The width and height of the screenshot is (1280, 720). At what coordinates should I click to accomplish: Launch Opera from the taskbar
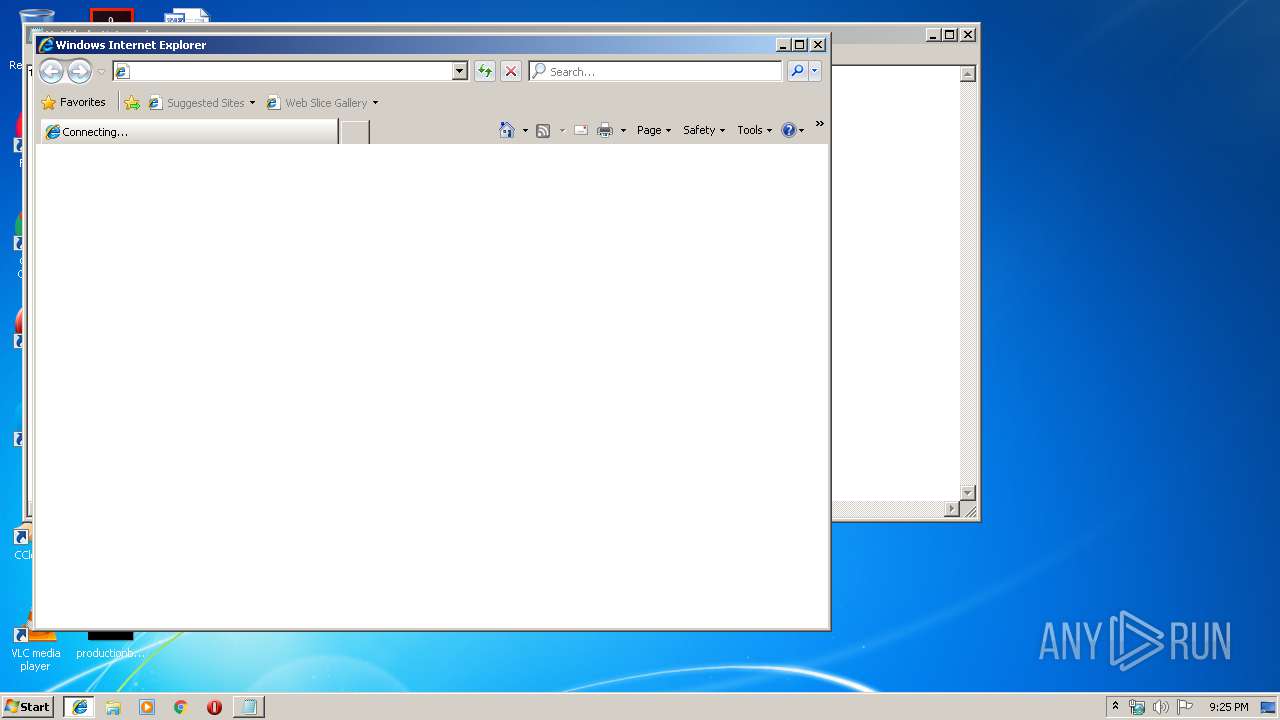coord(214,707)
